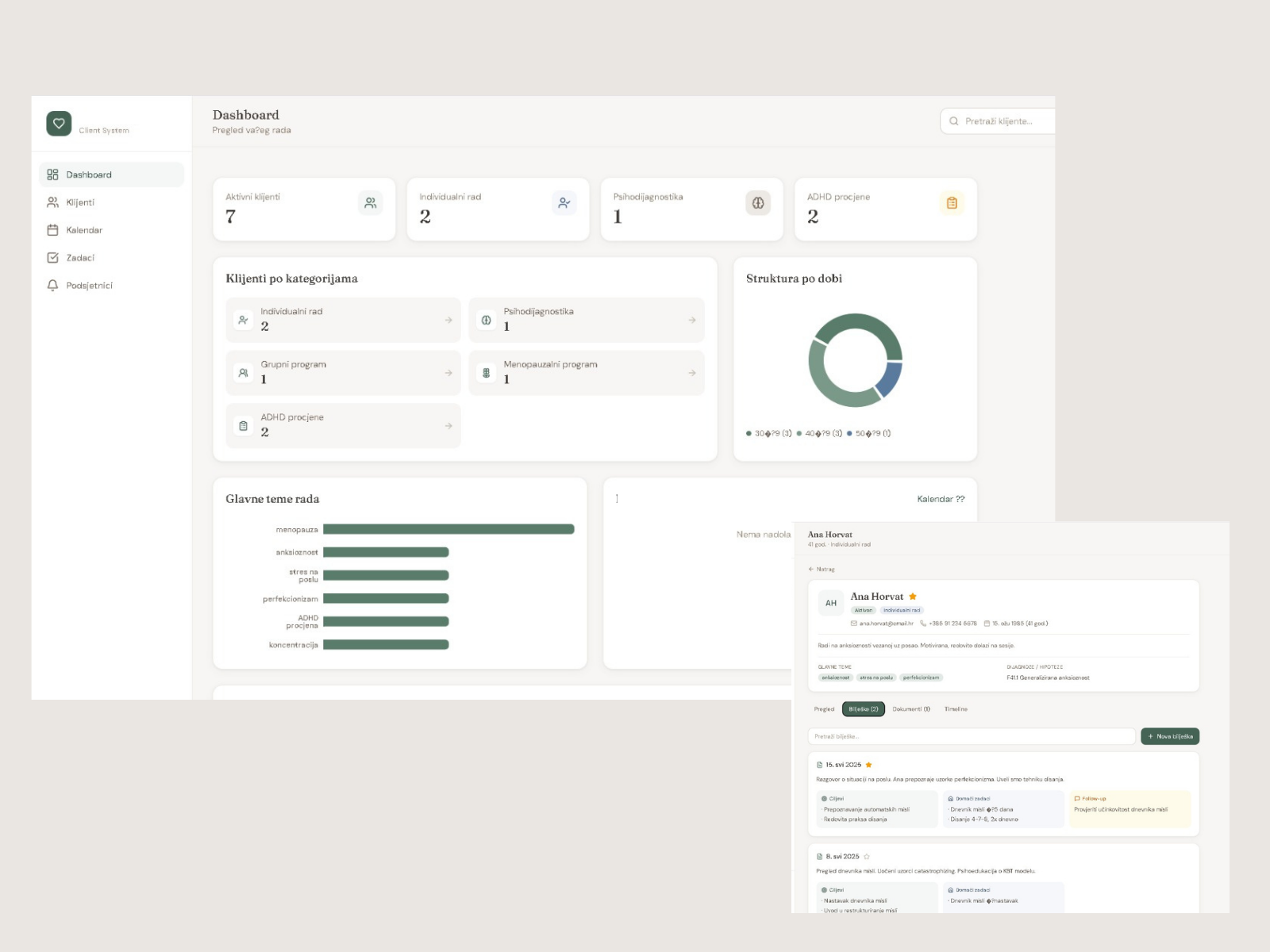Image resolution: width=1270 pixels, height=952 pixels.
Task: Click the Nova bilješka button
Action: pyautogui.click(x=1170, y=736)
